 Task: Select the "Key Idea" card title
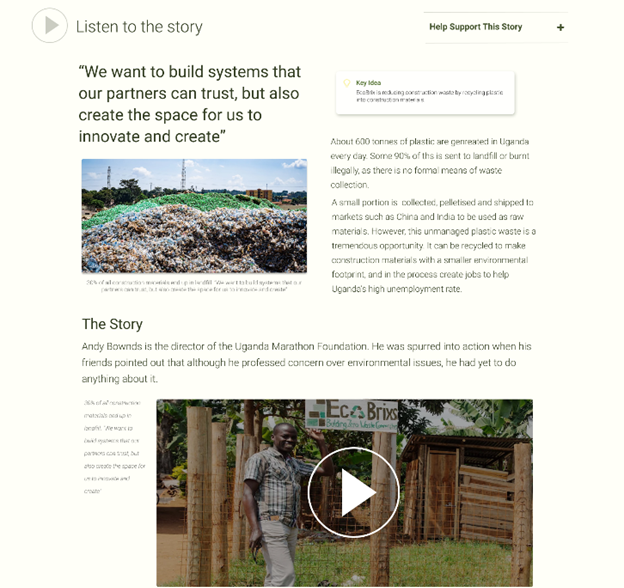[369, 83]
